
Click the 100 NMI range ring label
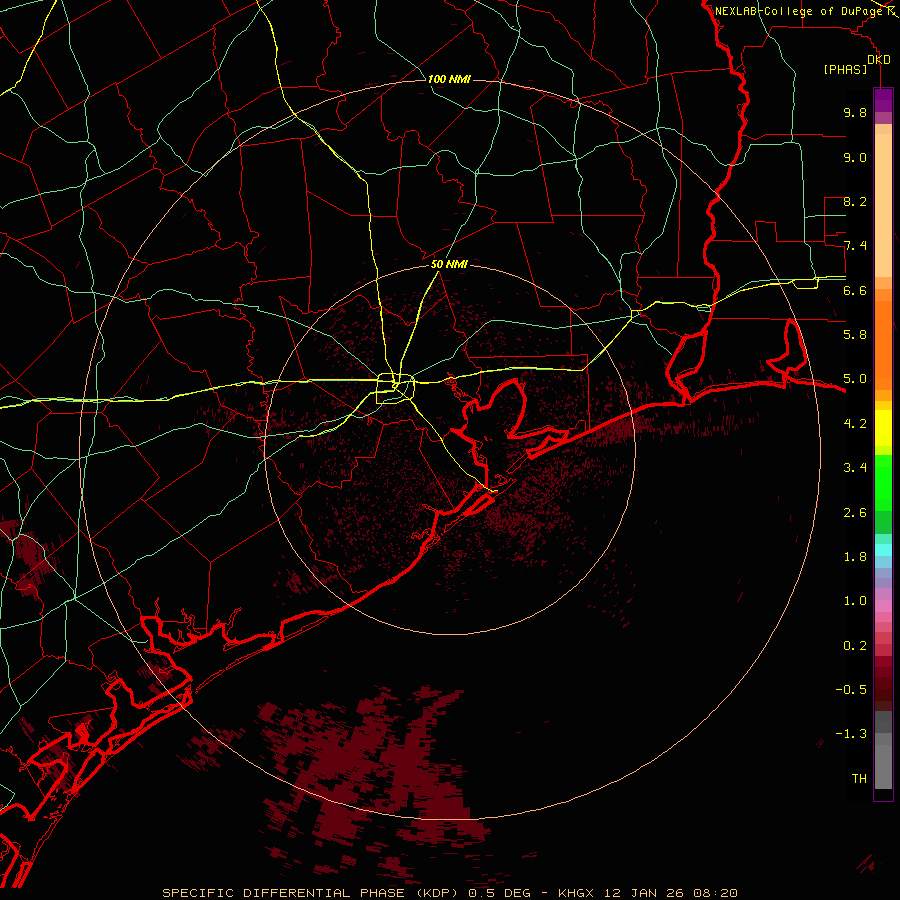(449, 79)
